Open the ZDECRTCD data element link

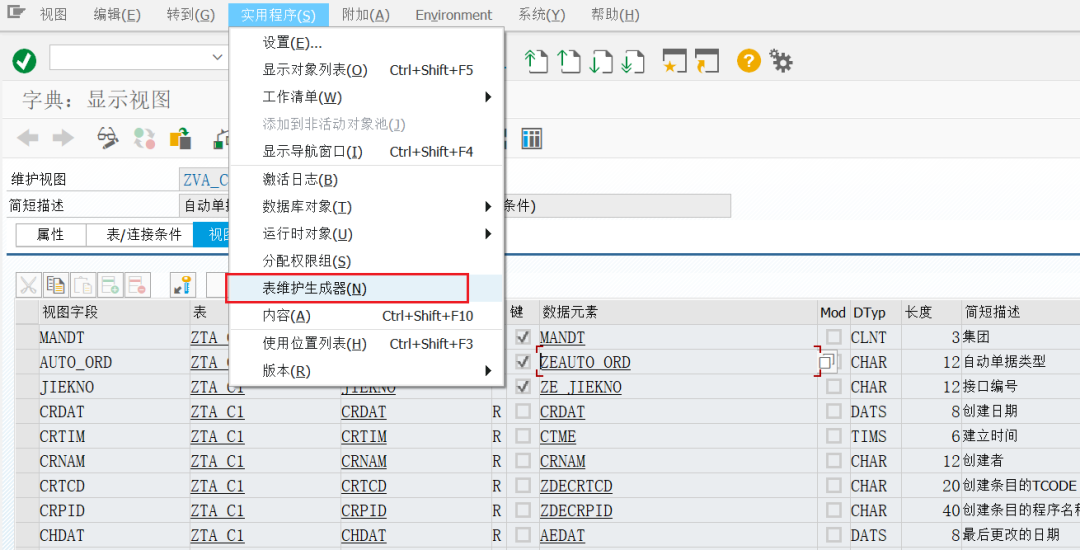click(576, 486)
